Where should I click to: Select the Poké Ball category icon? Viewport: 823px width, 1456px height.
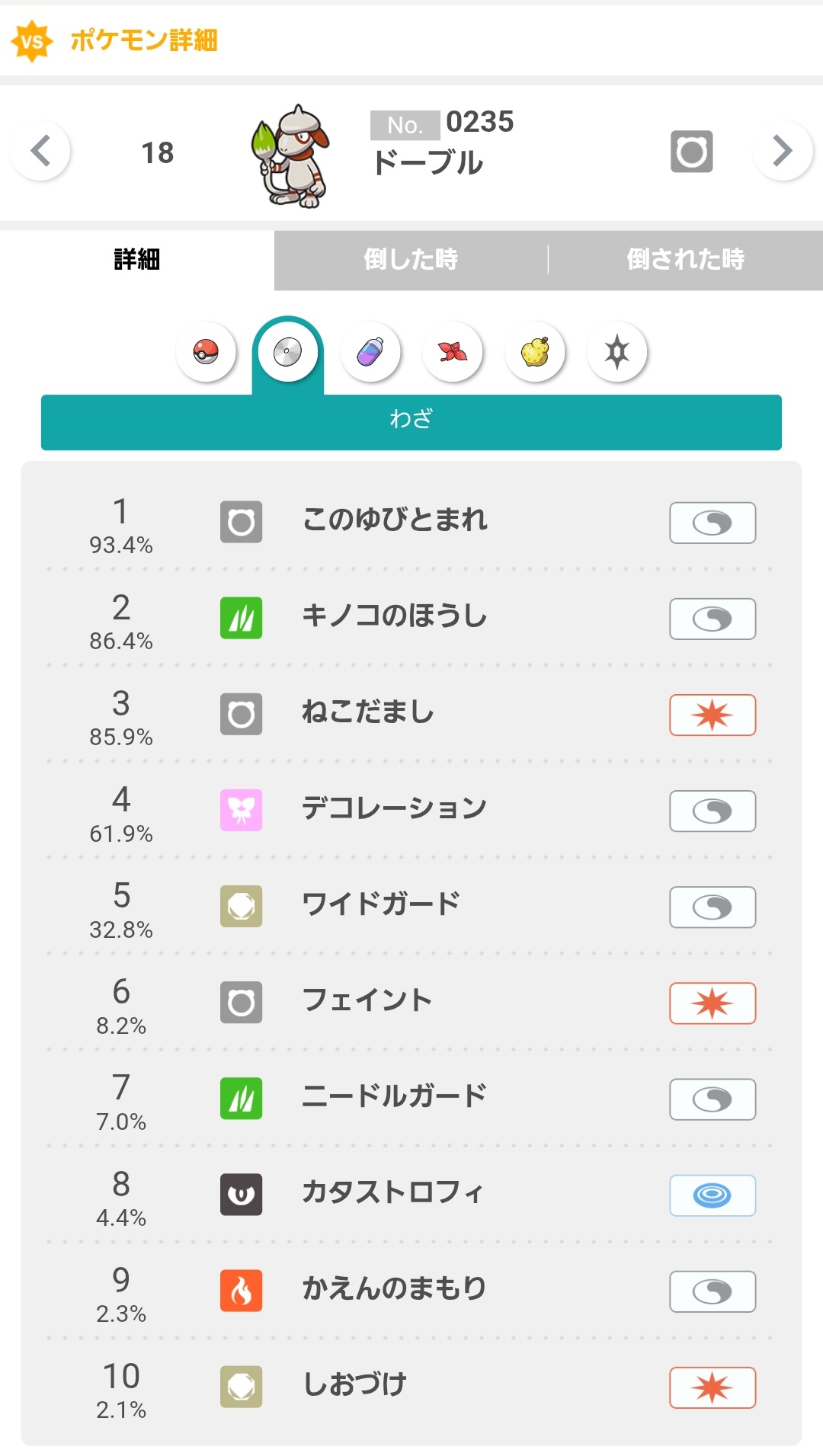pyautogui.click(x=206, y=352)
